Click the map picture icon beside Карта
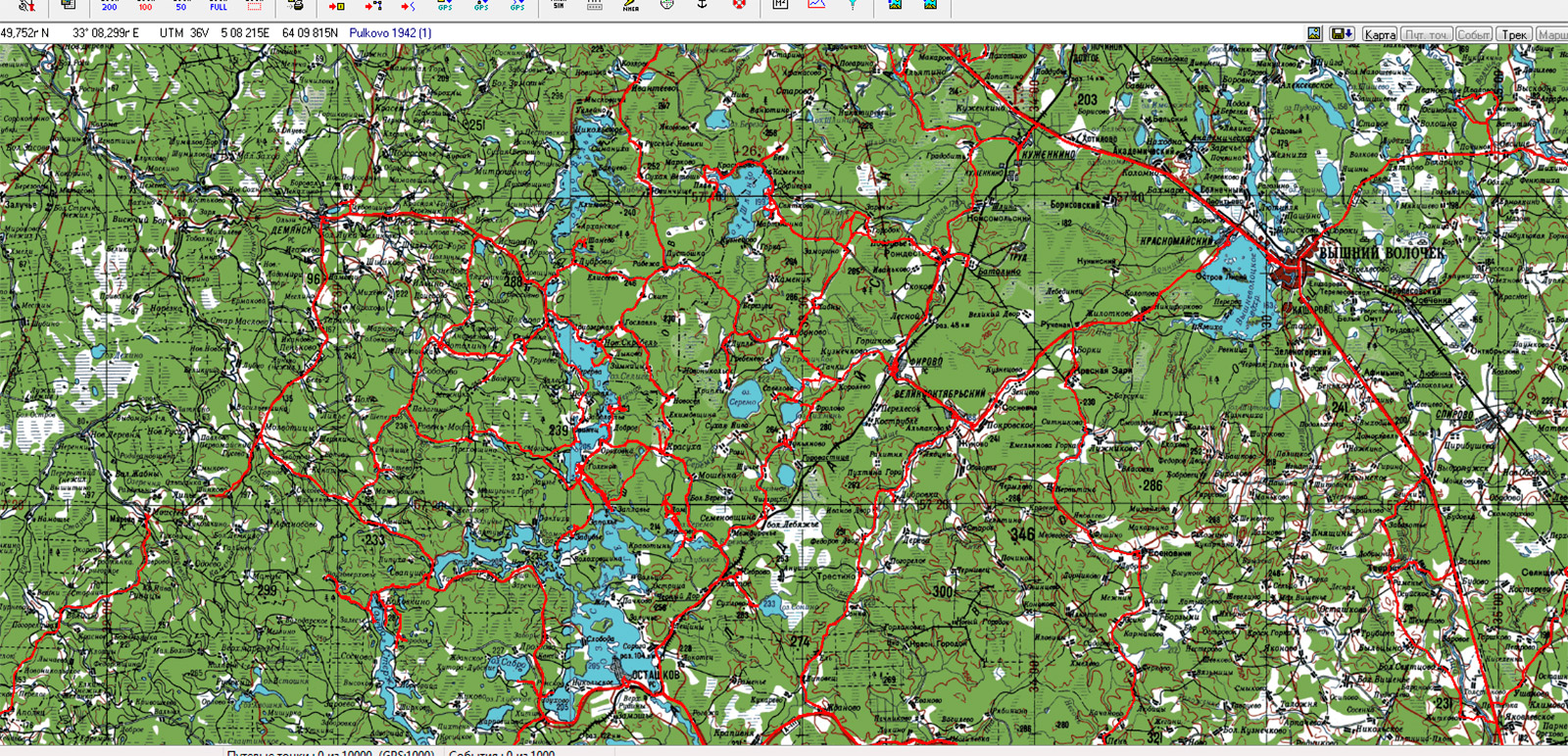 coord(1314,33)
